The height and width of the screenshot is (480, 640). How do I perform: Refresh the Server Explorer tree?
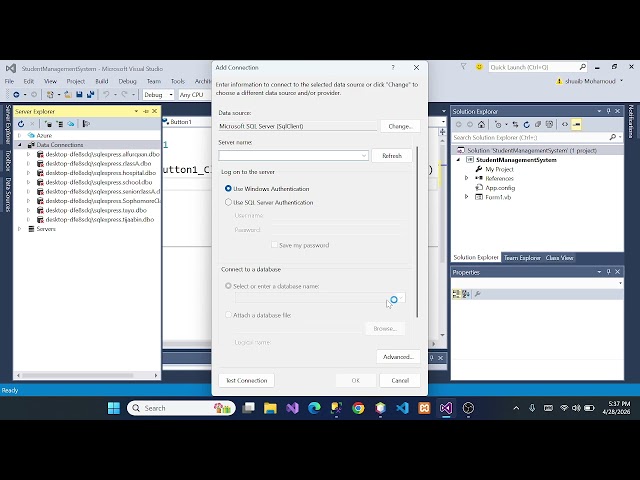(21, 124)
